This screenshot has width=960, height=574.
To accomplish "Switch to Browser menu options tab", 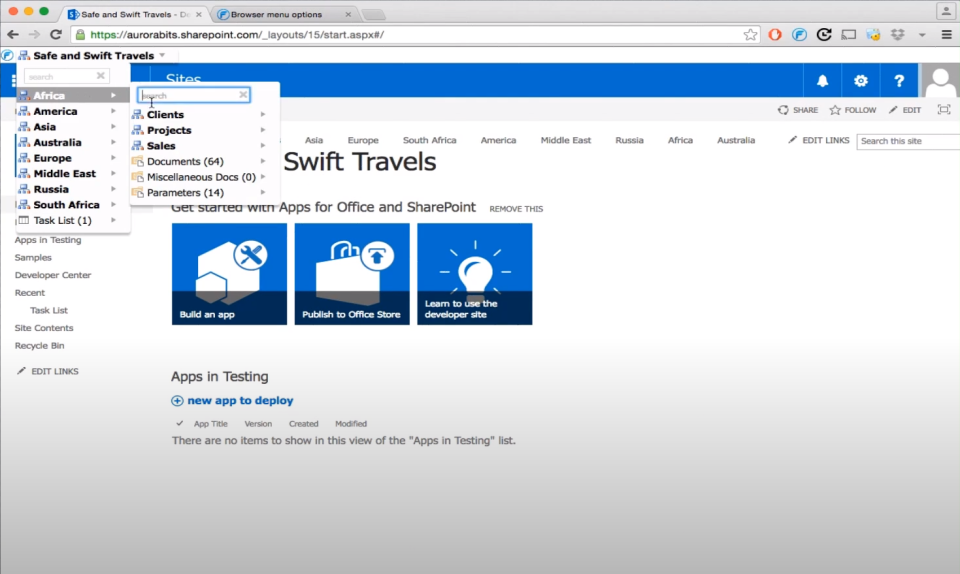I will [284, 14].
